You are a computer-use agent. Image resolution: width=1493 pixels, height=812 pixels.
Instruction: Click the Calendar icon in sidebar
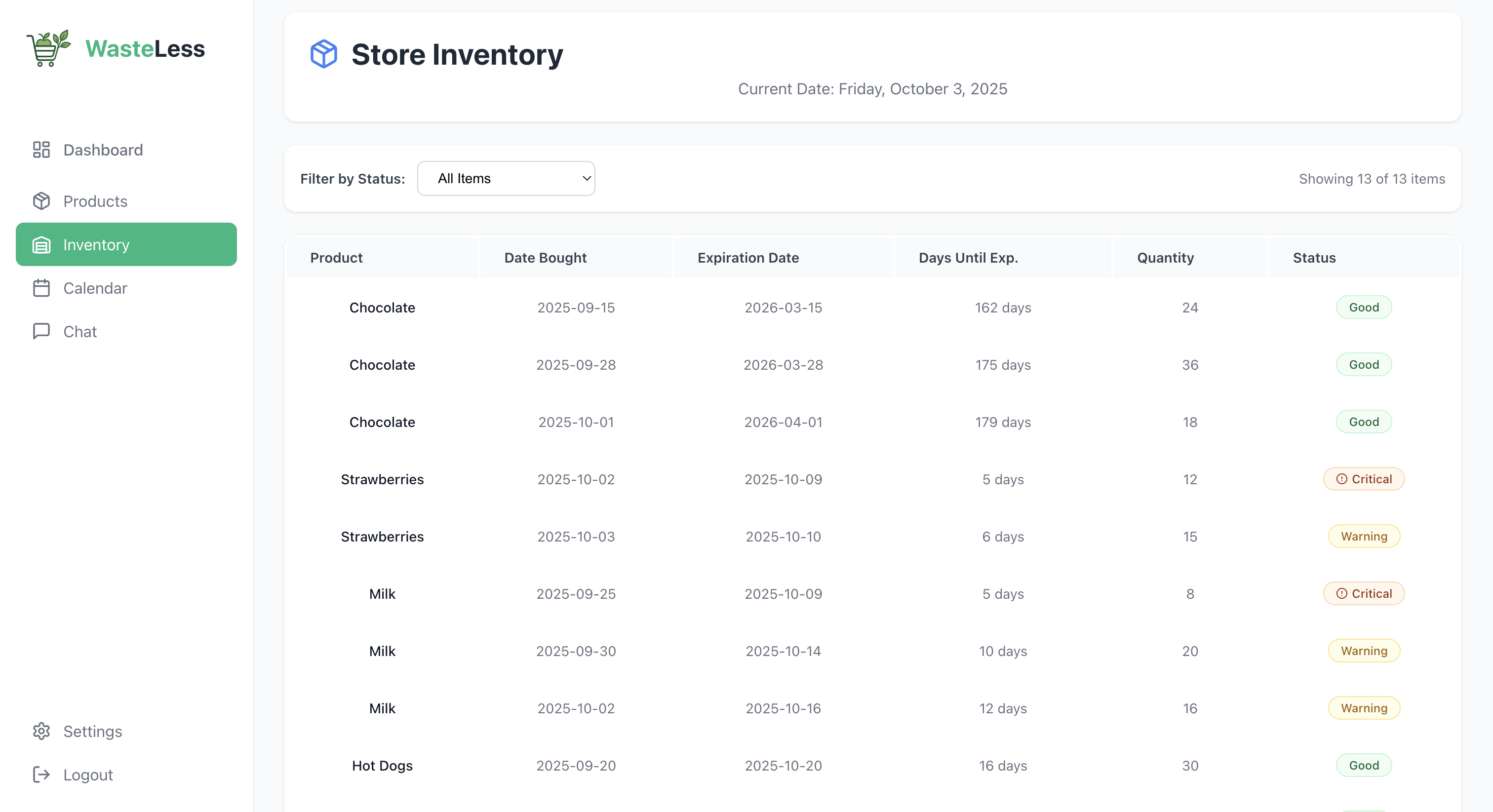(41, 288)
